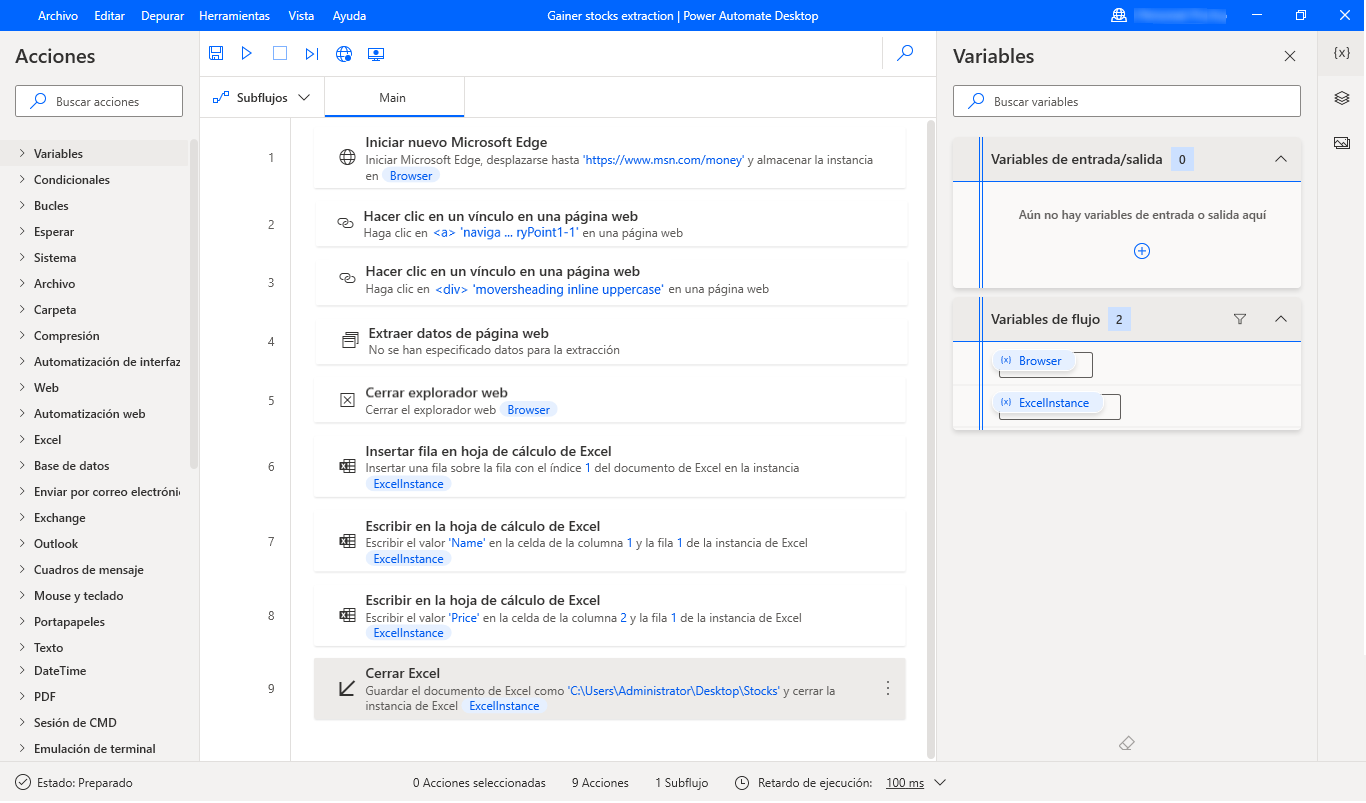Click the msn.com/money URL in action 1

(x=665, y=160)
